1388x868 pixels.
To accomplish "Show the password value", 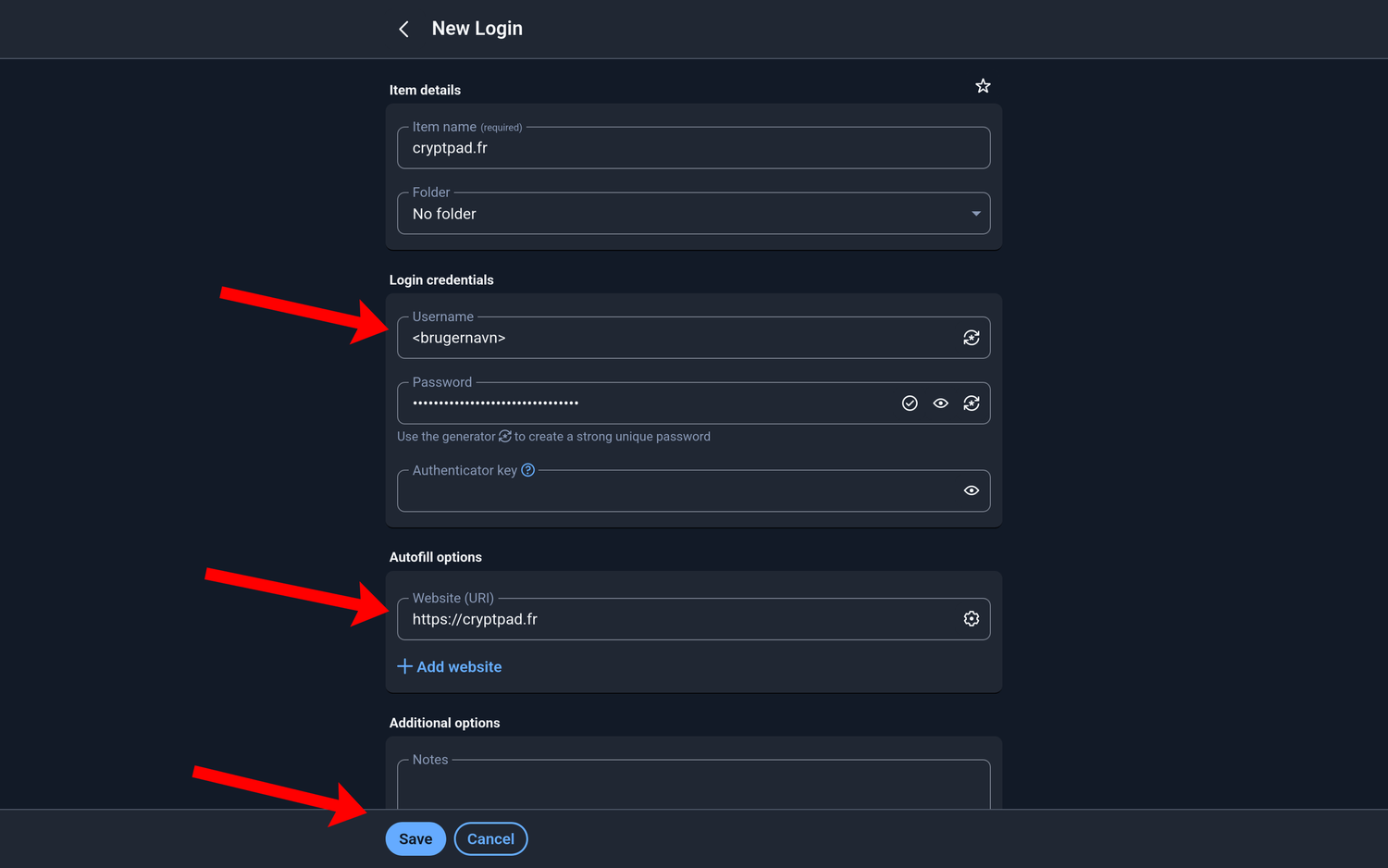I will pos(941,403).
